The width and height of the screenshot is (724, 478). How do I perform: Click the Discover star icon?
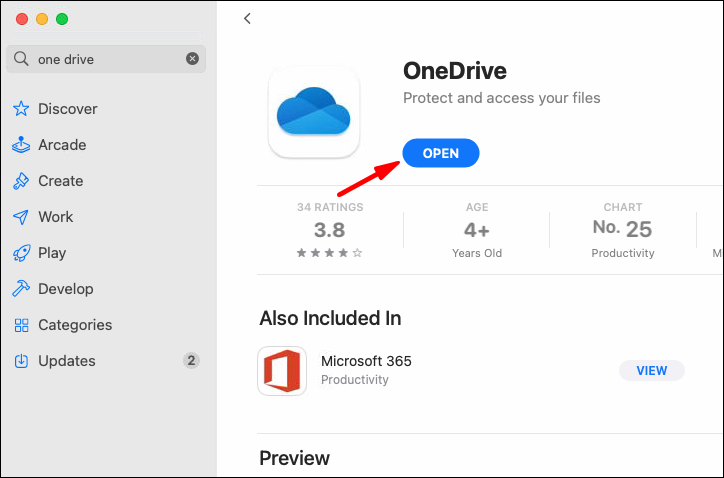[21, 109]
